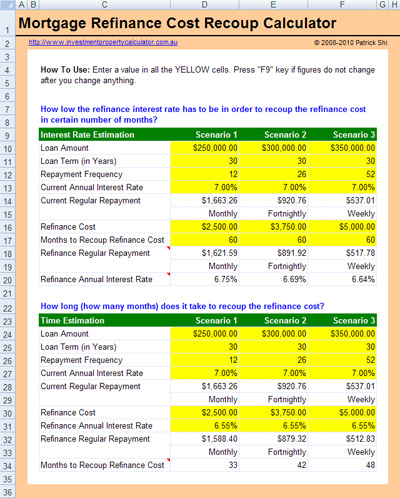Click Scenario 1 Loan Amount cell $250,000.00 in row 10
This screenshot has width=400, height=498.
coord(205,148)
